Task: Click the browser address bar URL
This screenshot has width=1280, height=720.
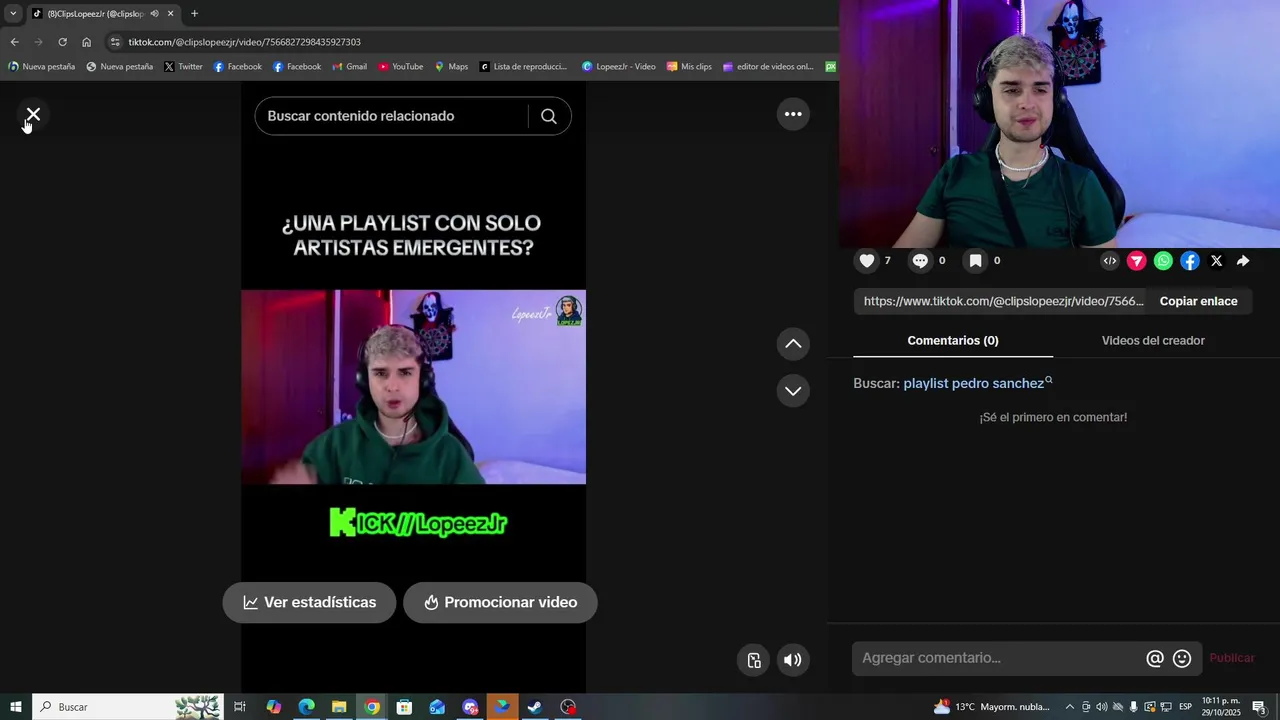Action: pyautogui.click(x=244, y=42)
